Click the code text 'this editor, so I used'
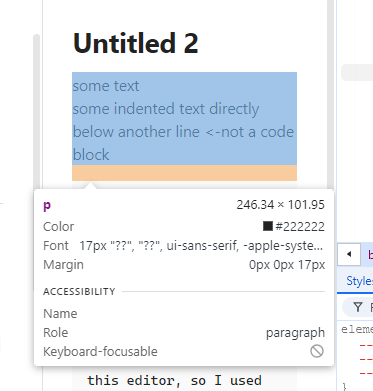The height and width of the screenshot is (391, 373). click(174, 380)
